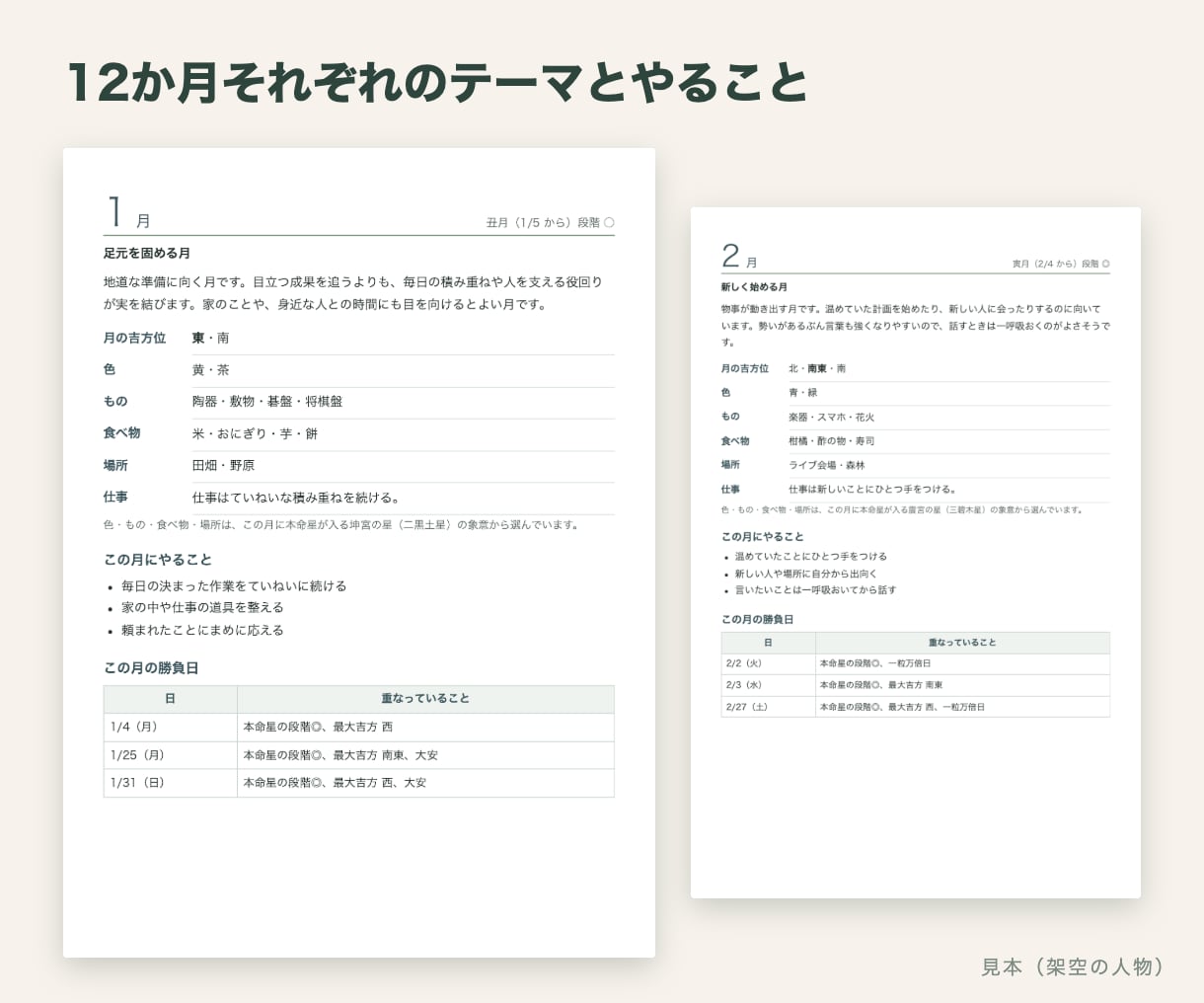Click the '北・南東・南' lucky direction value
Image resolution: width=1204 pixels, height=1003 pixels.
click(x=817, y=368)
